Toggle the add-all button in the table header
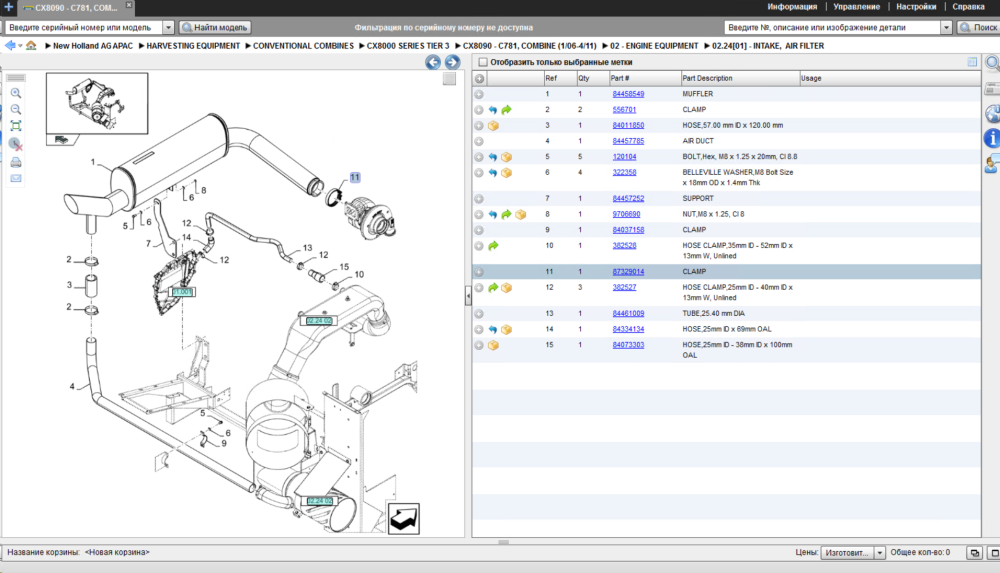The image size is (1000, 573). click(x=480, y=78)
